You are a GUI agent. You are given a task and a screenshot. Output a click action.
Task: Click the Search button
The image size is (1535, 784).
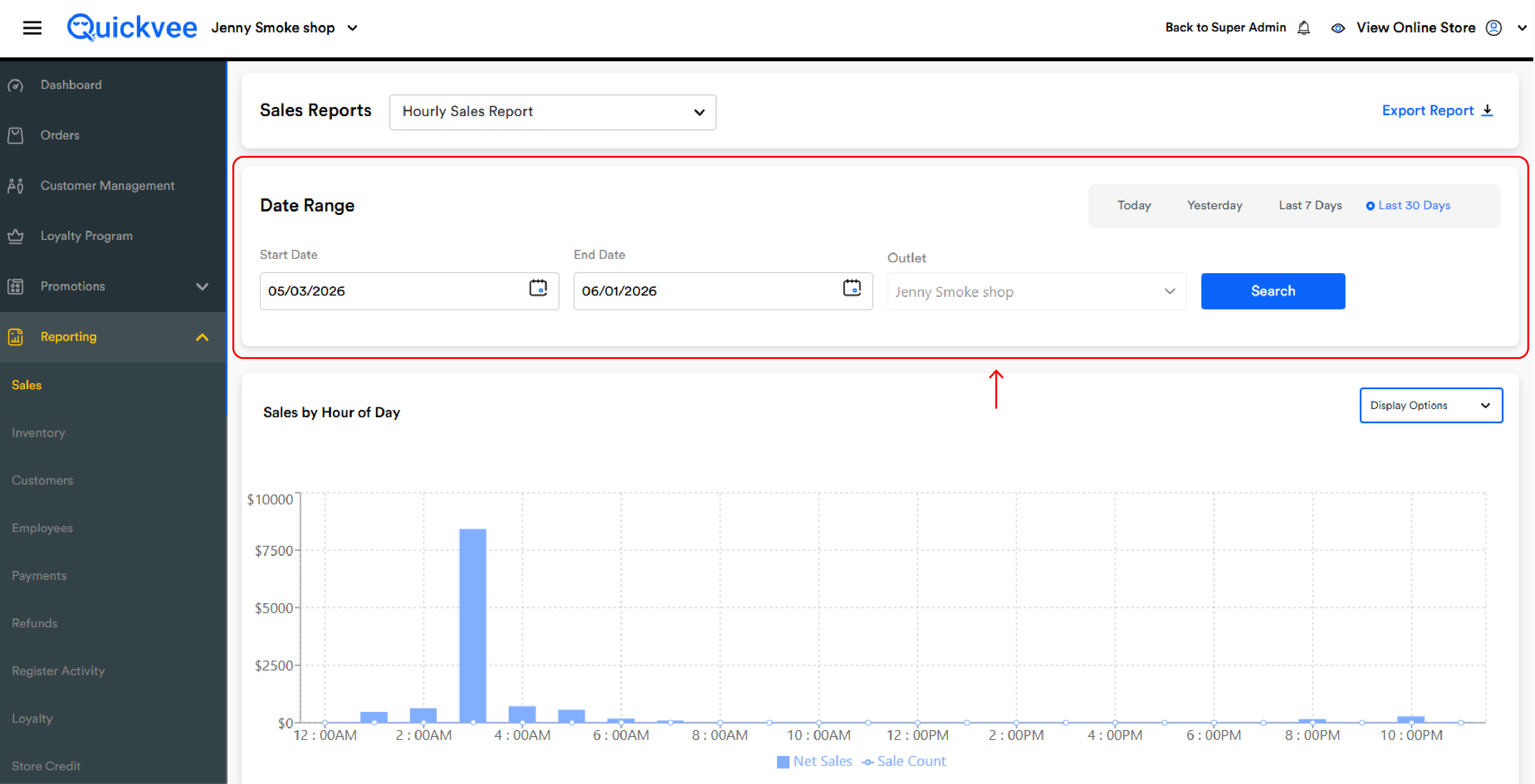[x=1273, y=291]
